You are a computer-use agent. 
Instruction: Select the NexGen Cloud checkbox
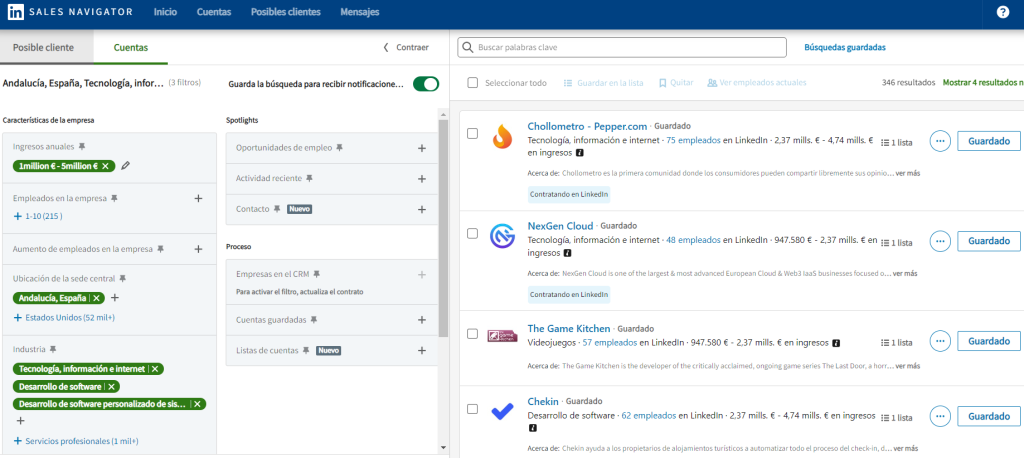pyautogui.click(x=473, y=233)
